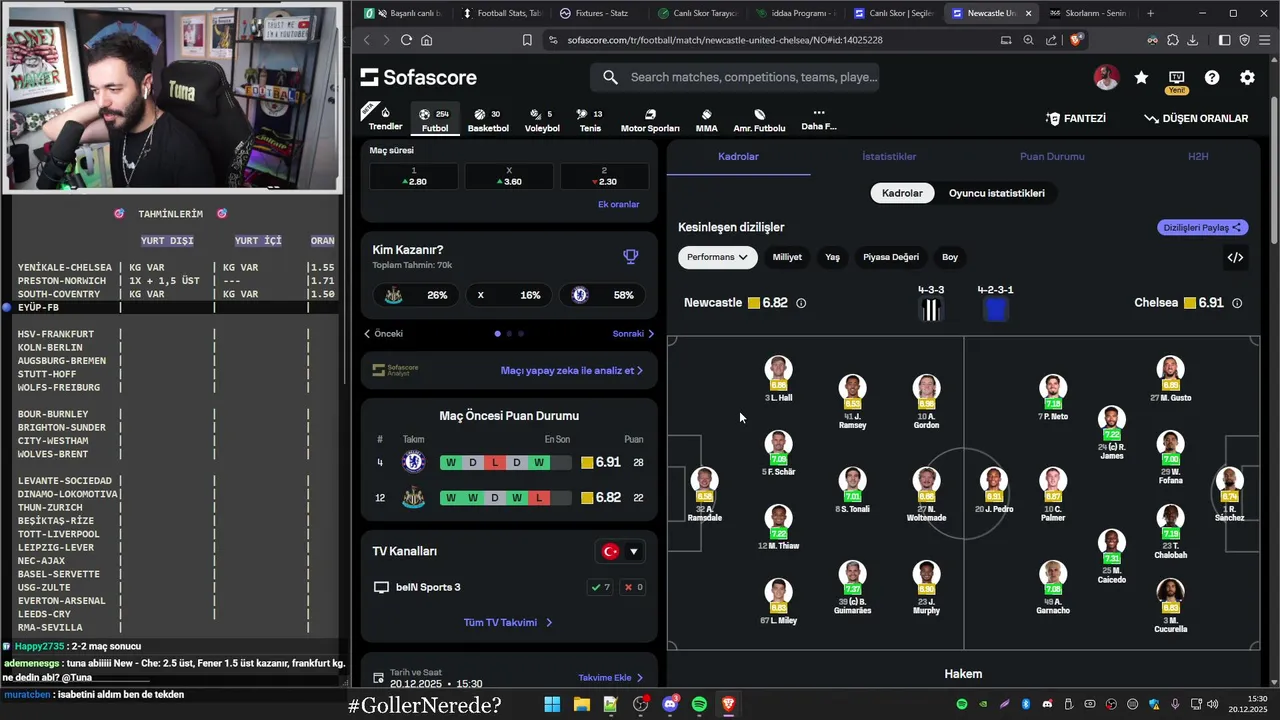The image size is (1280, 720).
Task: Select the Motor Sporları category
Action: [x=650, y=120]
